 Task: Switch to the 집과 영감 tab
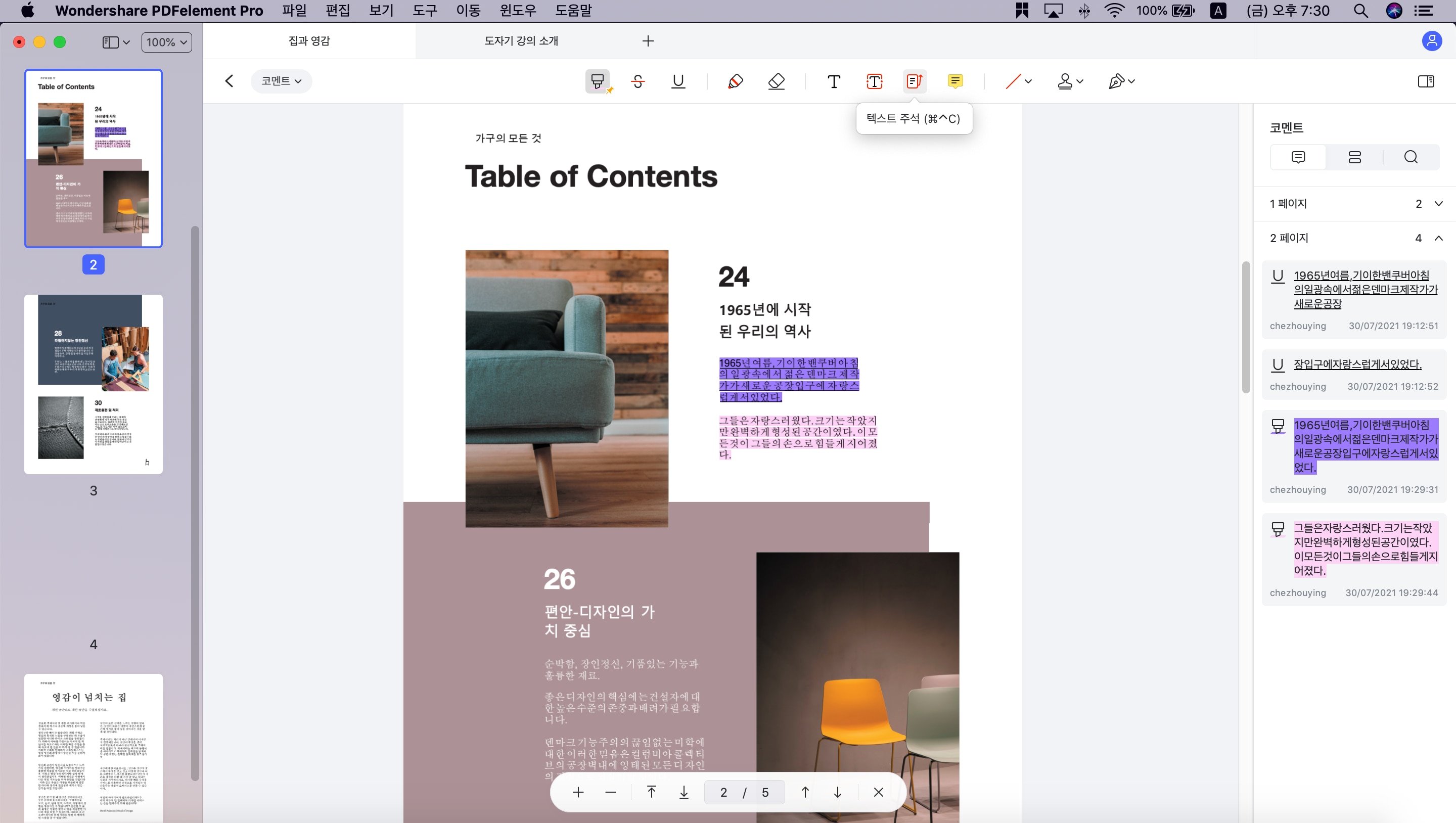[x=309, y=41]
